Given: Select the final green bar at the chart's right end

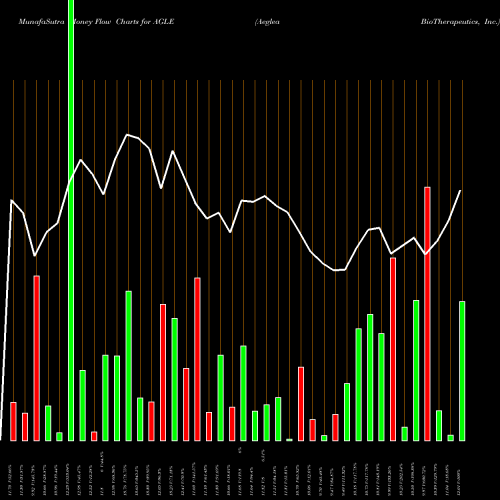Looking at the screenshot, I should point(462,371).
